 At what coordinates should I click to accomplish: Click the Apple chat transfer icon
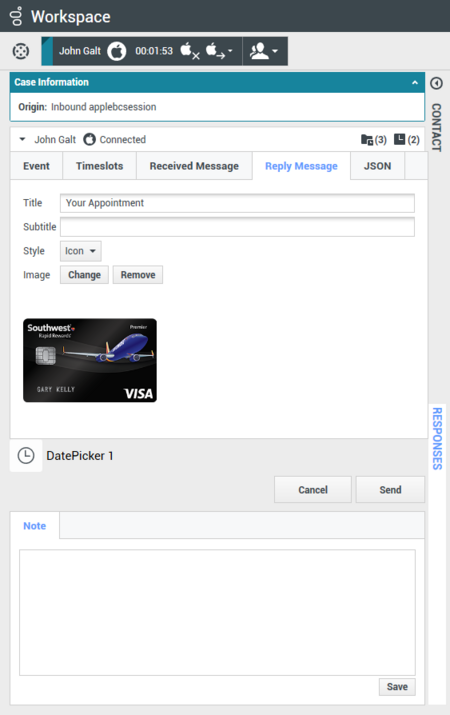click(218, 51)
